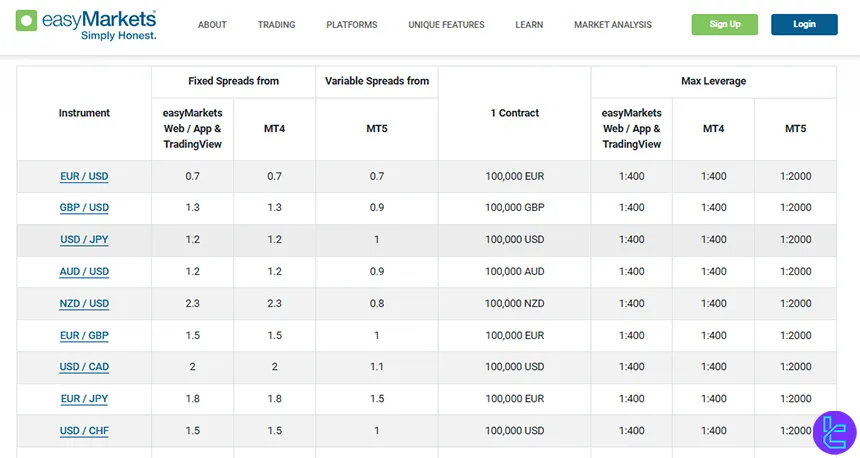The width and height of the screenshot is (860, 458).
Task: Open the LEARN menu
Action: 529,25
